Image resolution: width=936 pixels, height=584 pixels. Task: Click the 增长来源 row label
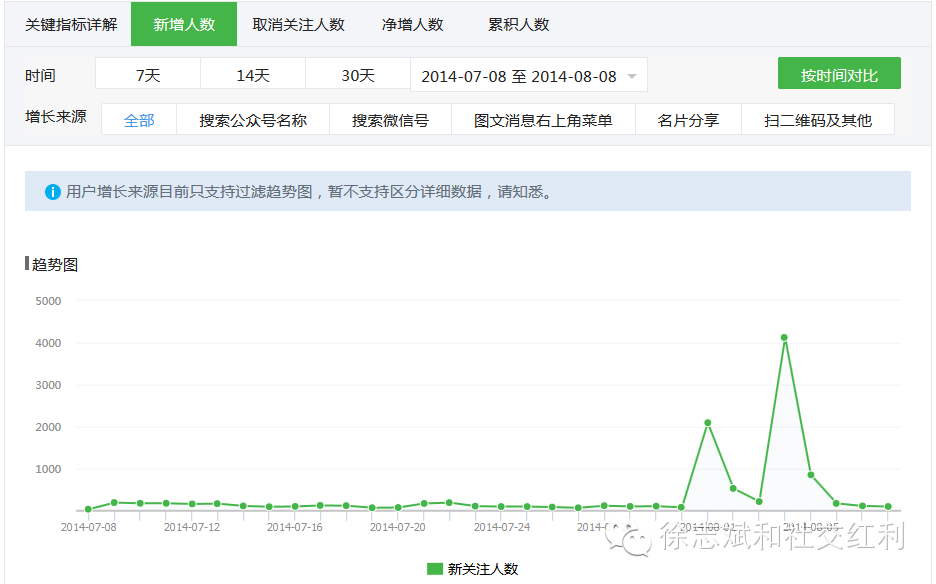click(x=56, y=116)
